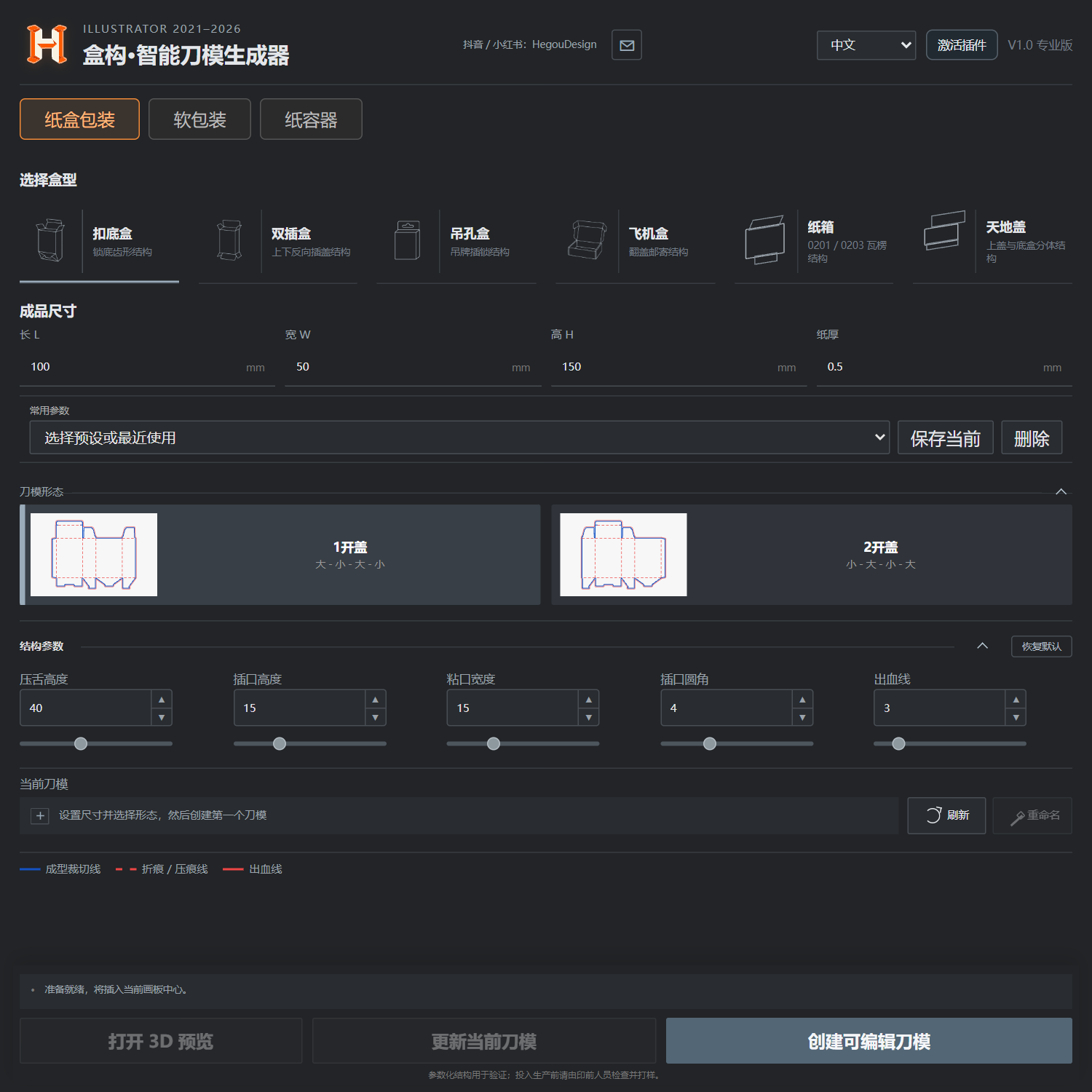Image resolution: width=1092 pixels, height=1092 pixels.
Task: Click the 高 H dimension field
Action: click(x=678, y=367)
